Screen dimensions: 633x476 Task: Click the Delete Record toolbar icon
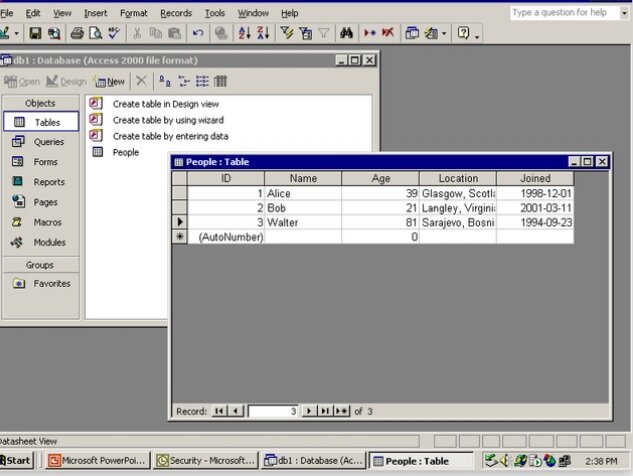(388, 33)
